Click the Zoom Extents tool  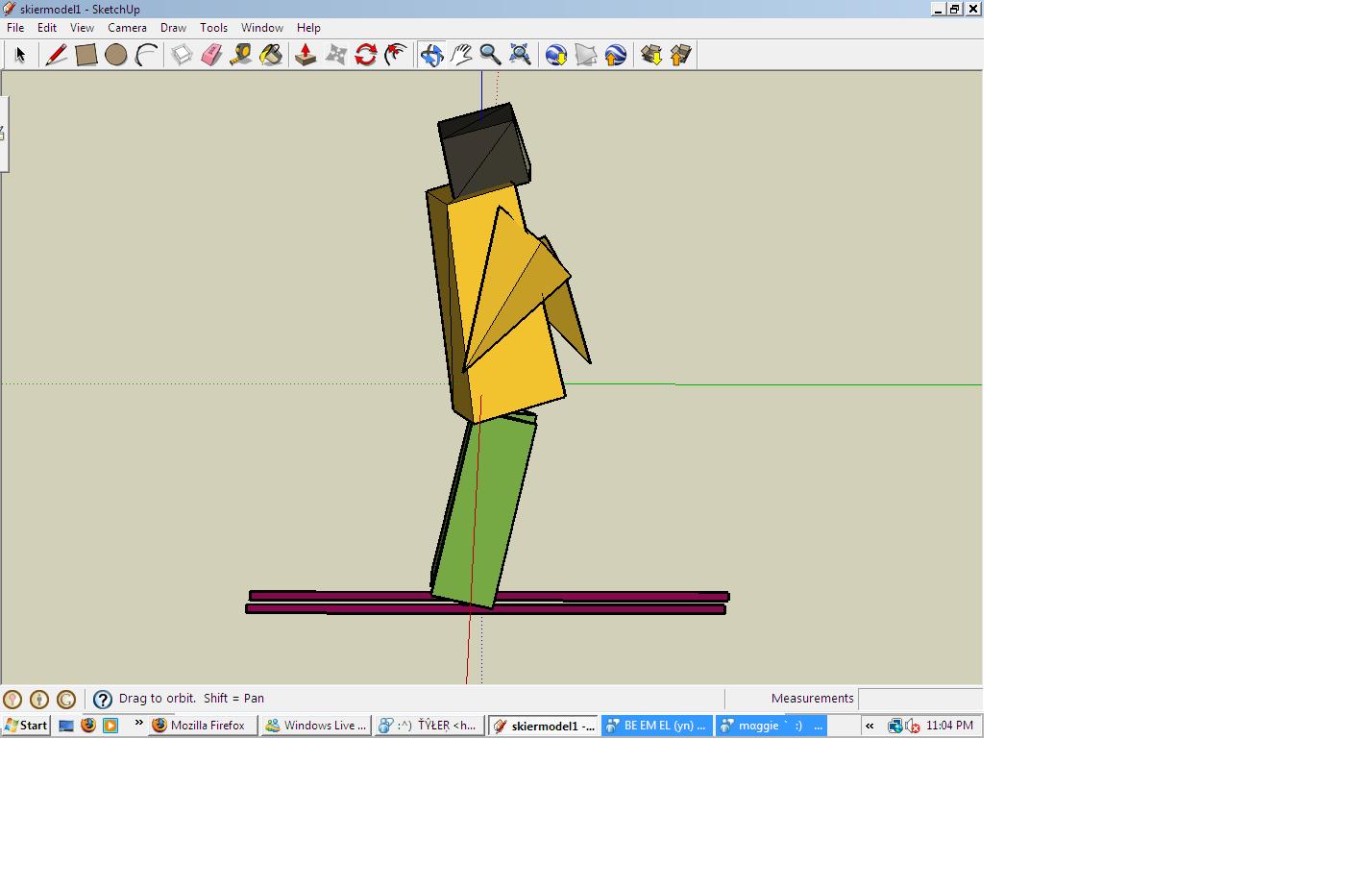click(x=520, y=55)
